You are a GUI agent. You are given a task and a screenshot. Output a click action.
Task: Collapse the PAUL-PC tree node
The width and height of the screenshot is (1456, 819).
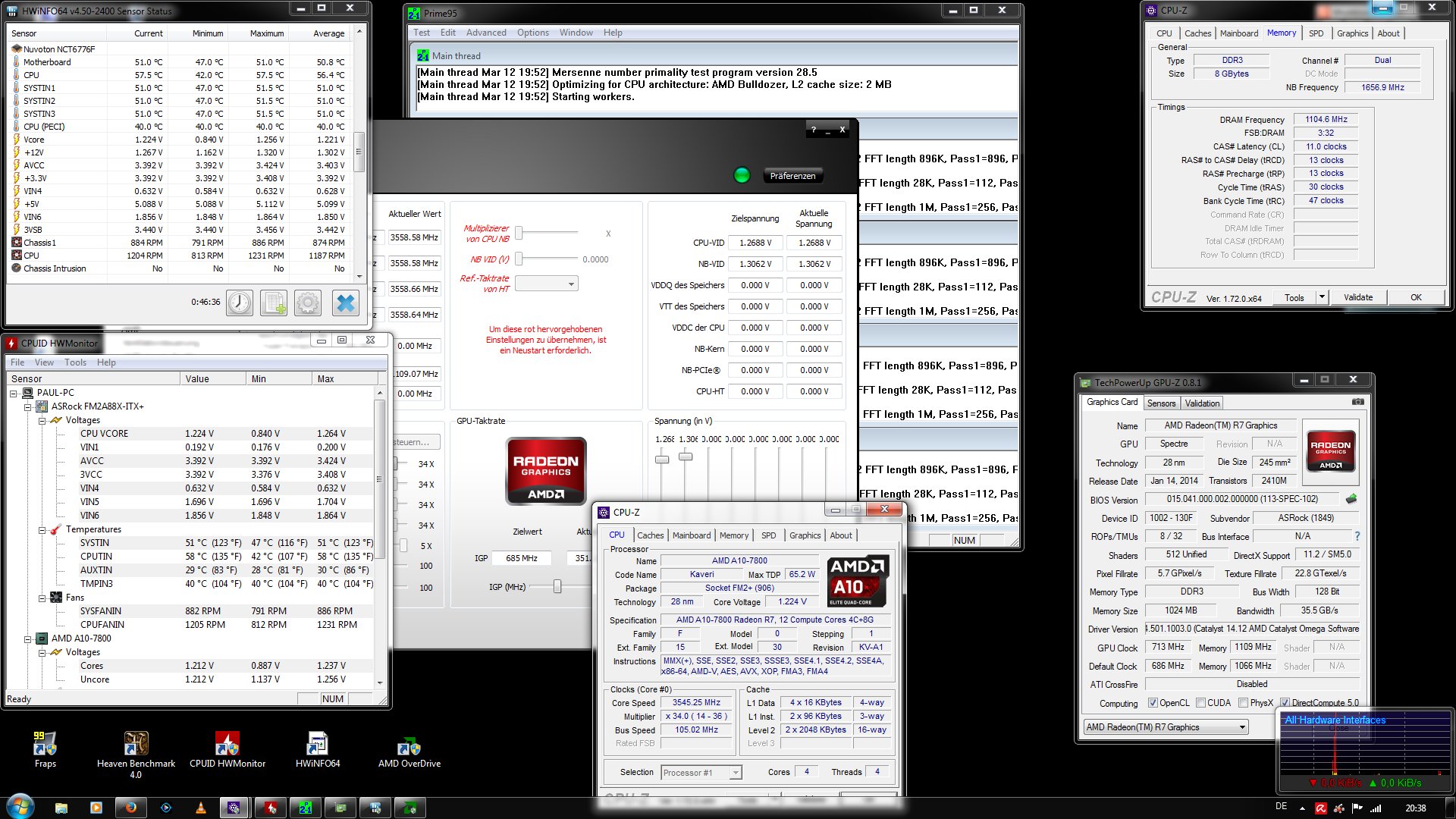(x=14, y=393)
